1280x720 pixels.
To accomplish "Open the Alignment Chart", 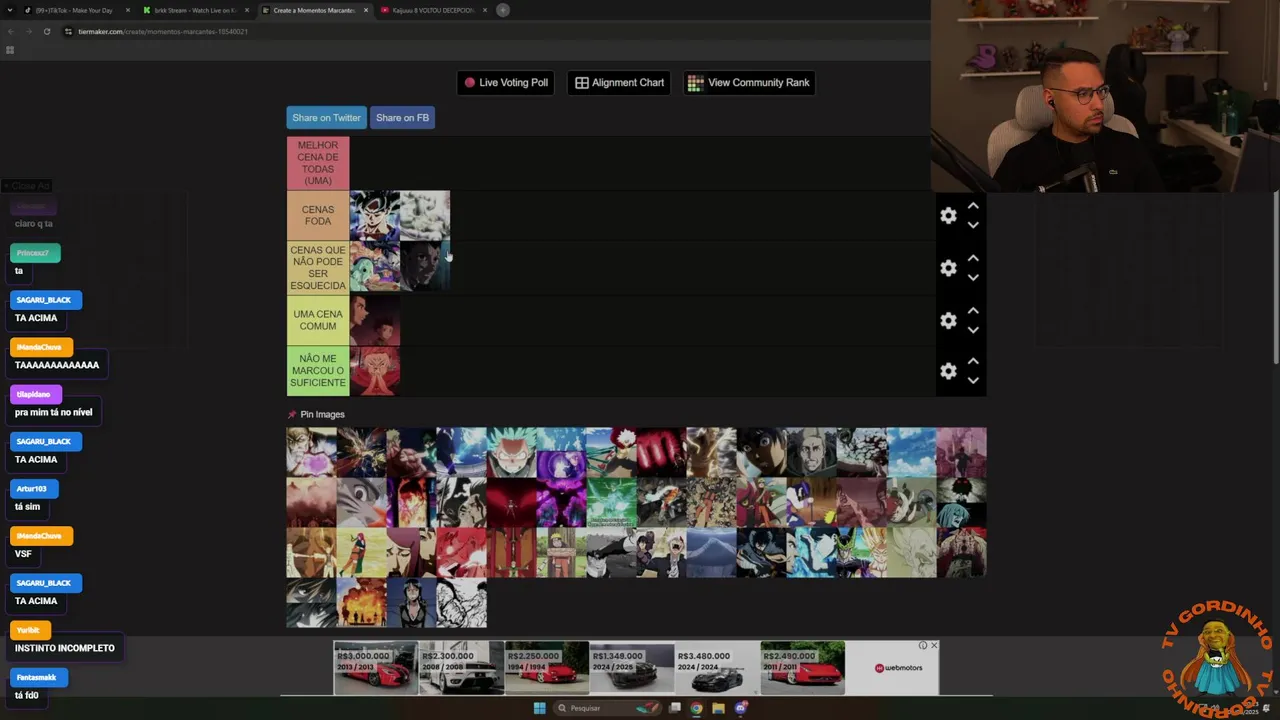I will tap(620, 83).
